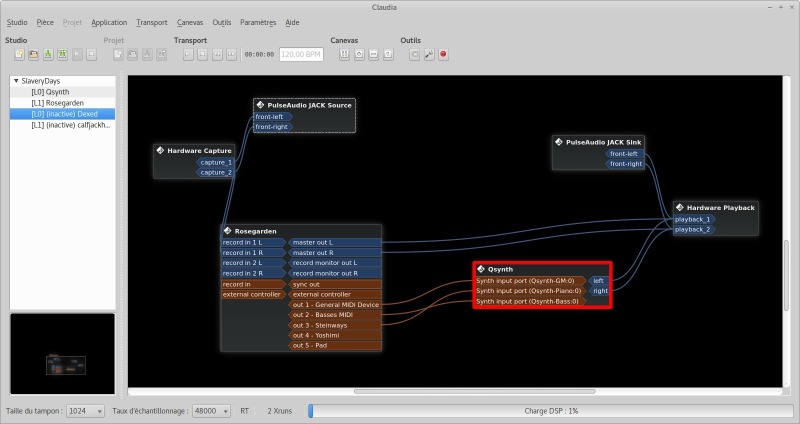Viewport: 800px width, 424px height.
Task: Click the Load Studio folder icon
Action: pyautogui.click(x=33, y=55)
